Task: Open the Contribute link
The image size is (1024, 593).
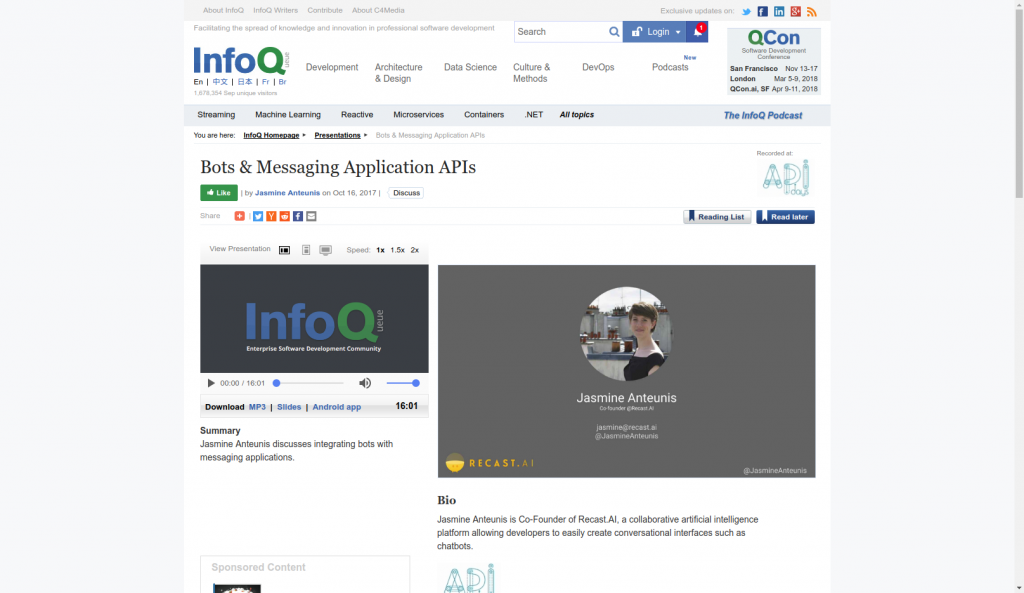Action: (325, 10)
